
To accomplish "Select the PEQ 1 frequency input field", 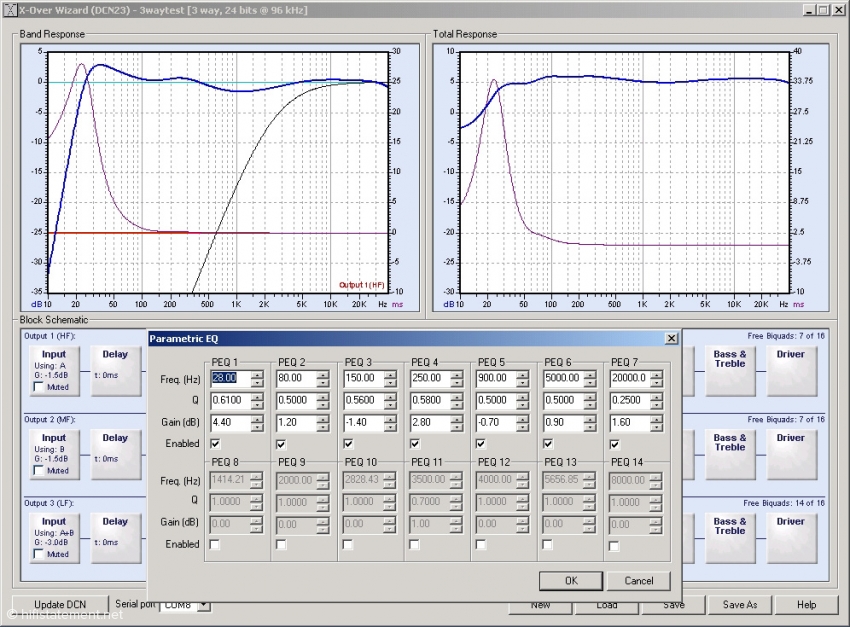I will [x=232, y=378].
